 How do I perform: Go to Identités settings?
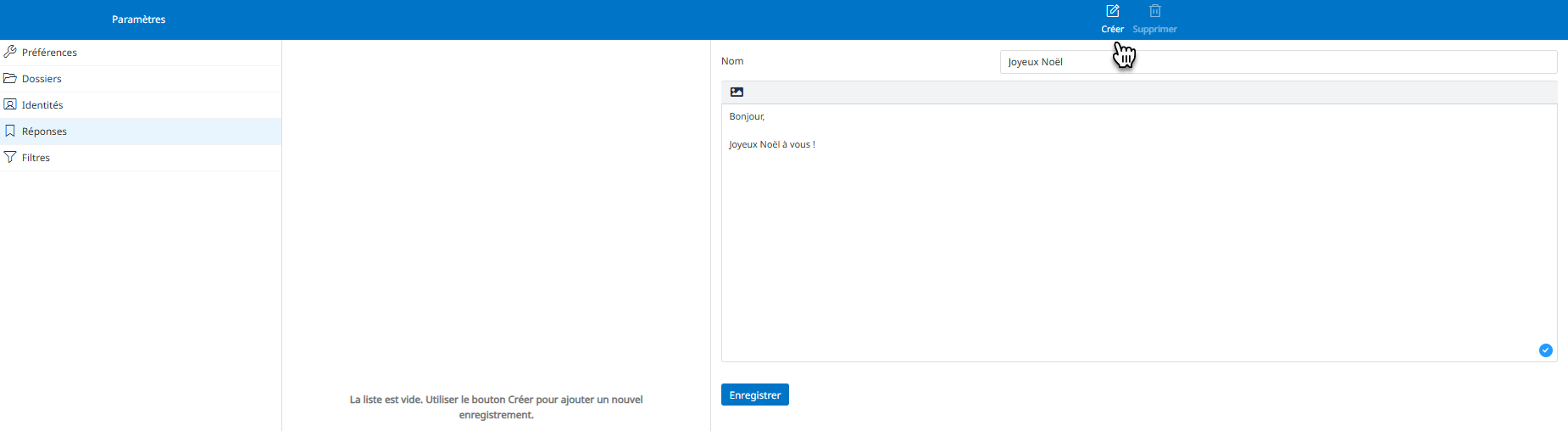coord(141,105)
